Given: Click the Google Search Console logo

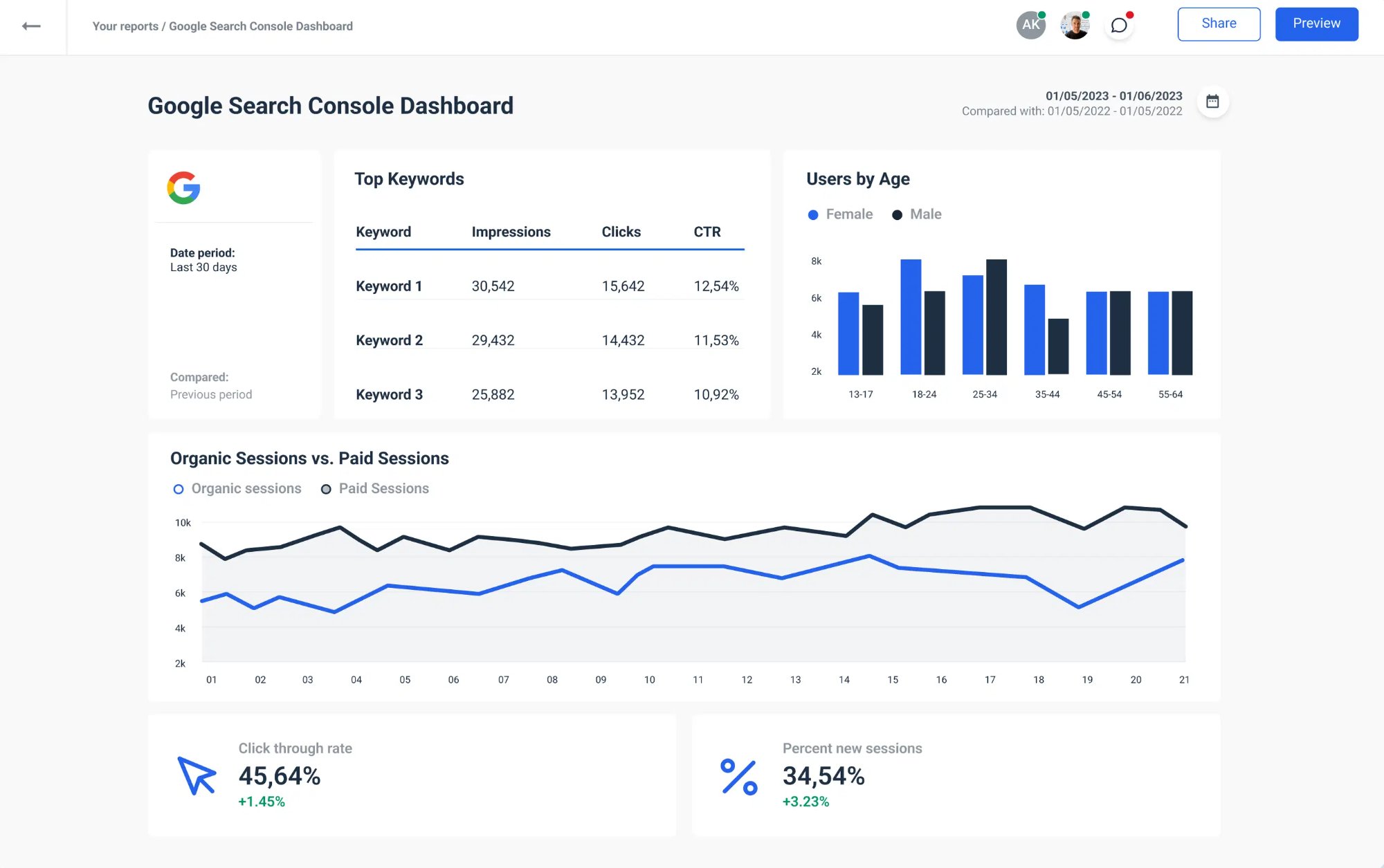Looking at the screenshot, I should point(183,187).
